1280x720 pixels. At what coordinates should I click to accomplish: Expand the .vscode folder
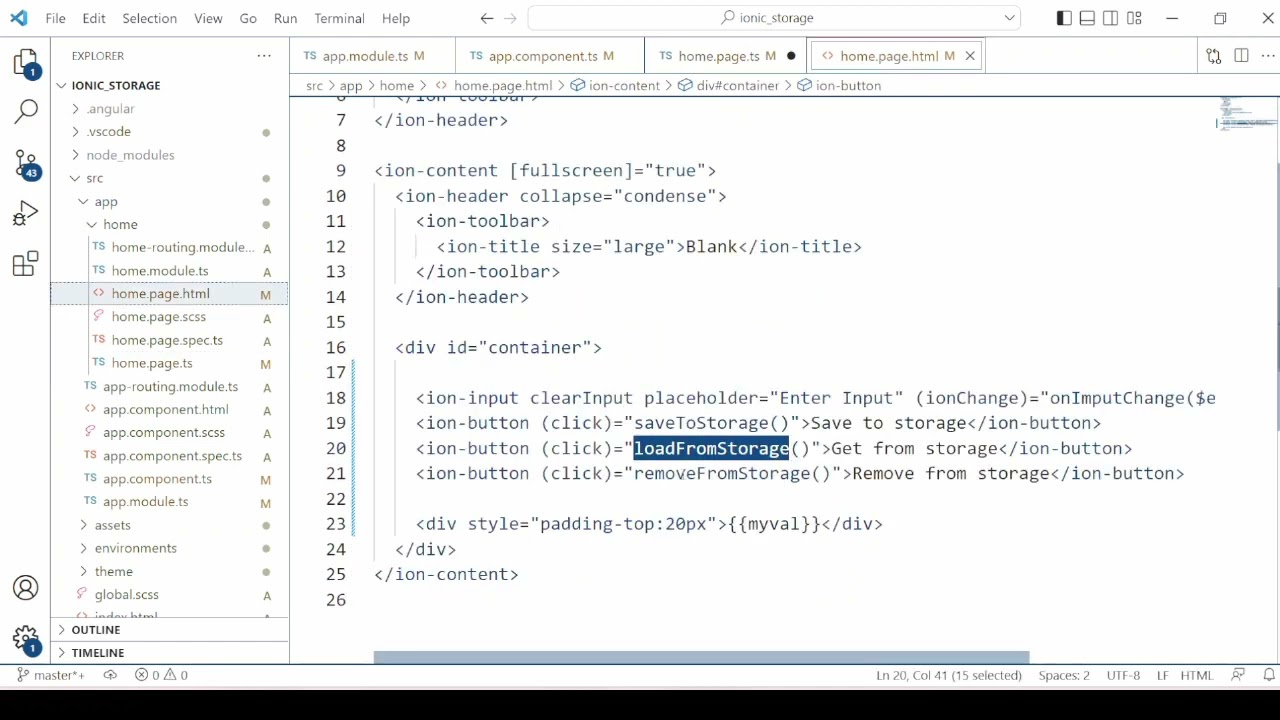[108, 132]
